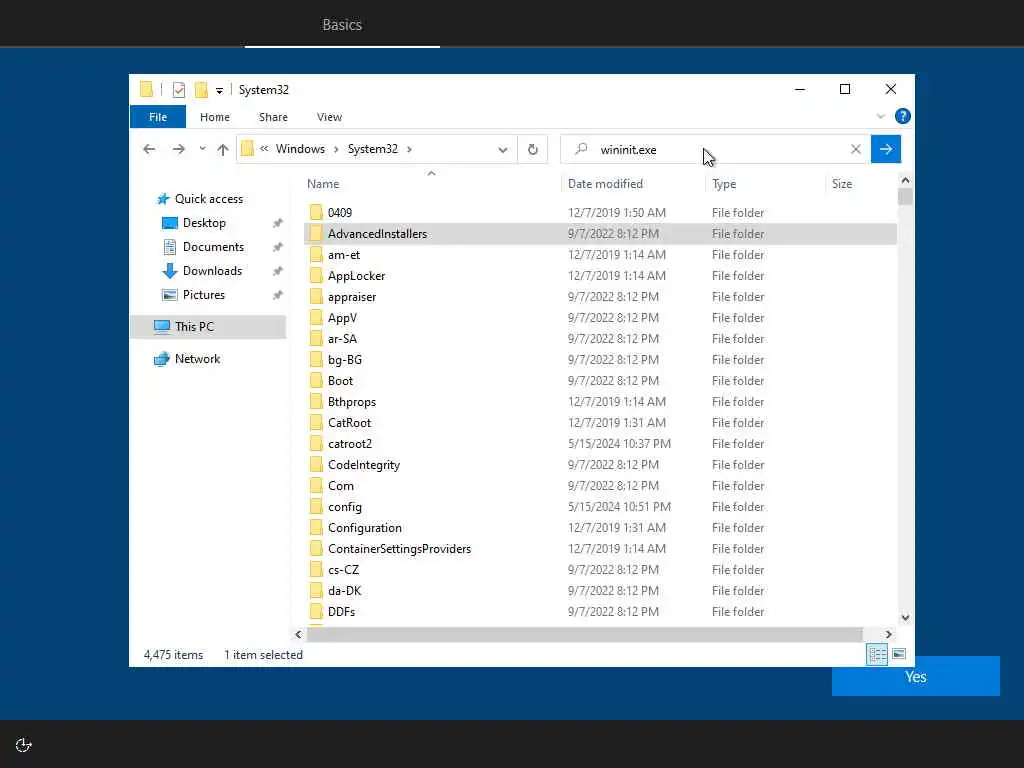
Task: Open the recent locations dropdown arrow
Action: coord(202,150)
